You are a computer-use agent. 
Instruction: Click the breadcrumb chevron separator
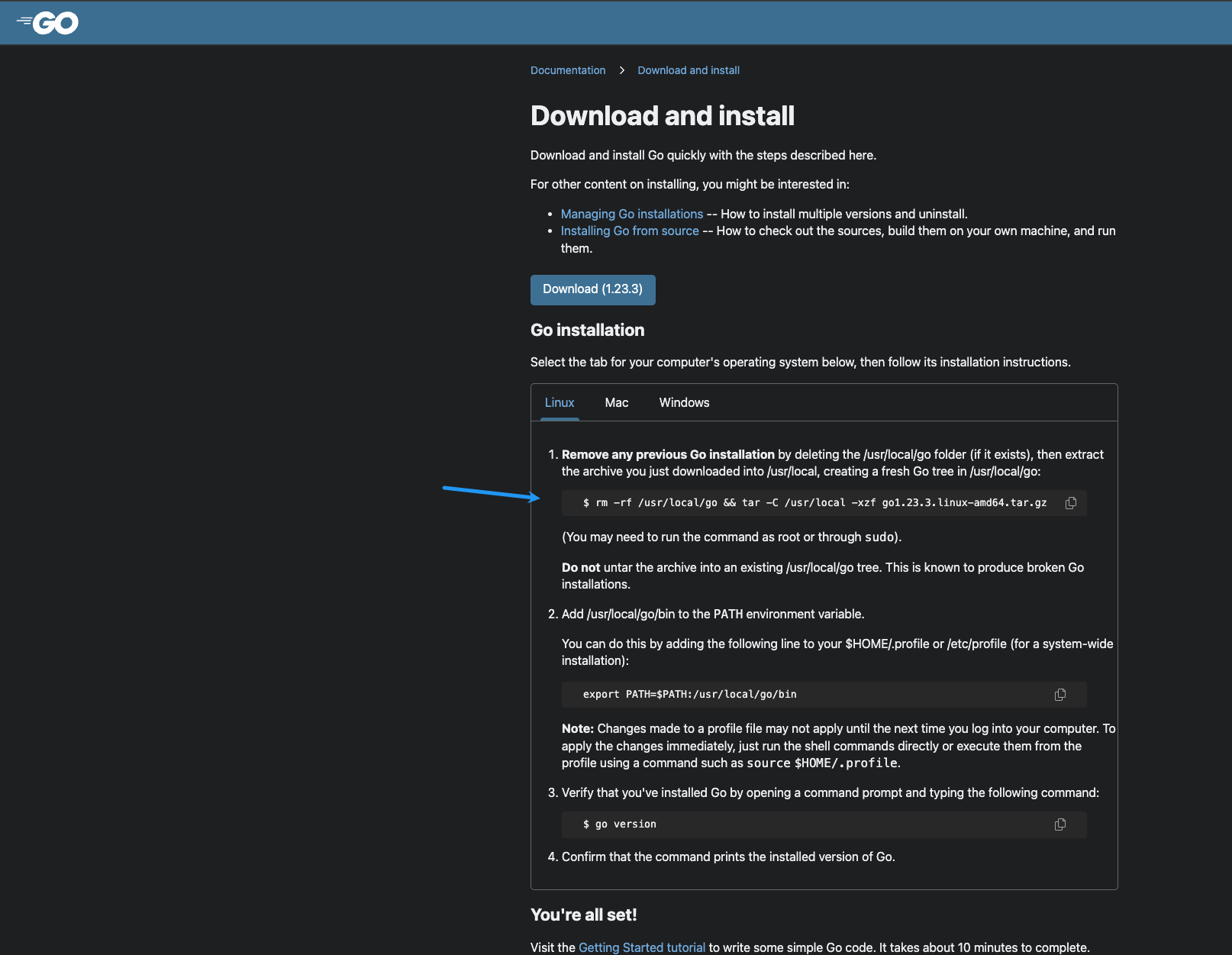[621, 70]
